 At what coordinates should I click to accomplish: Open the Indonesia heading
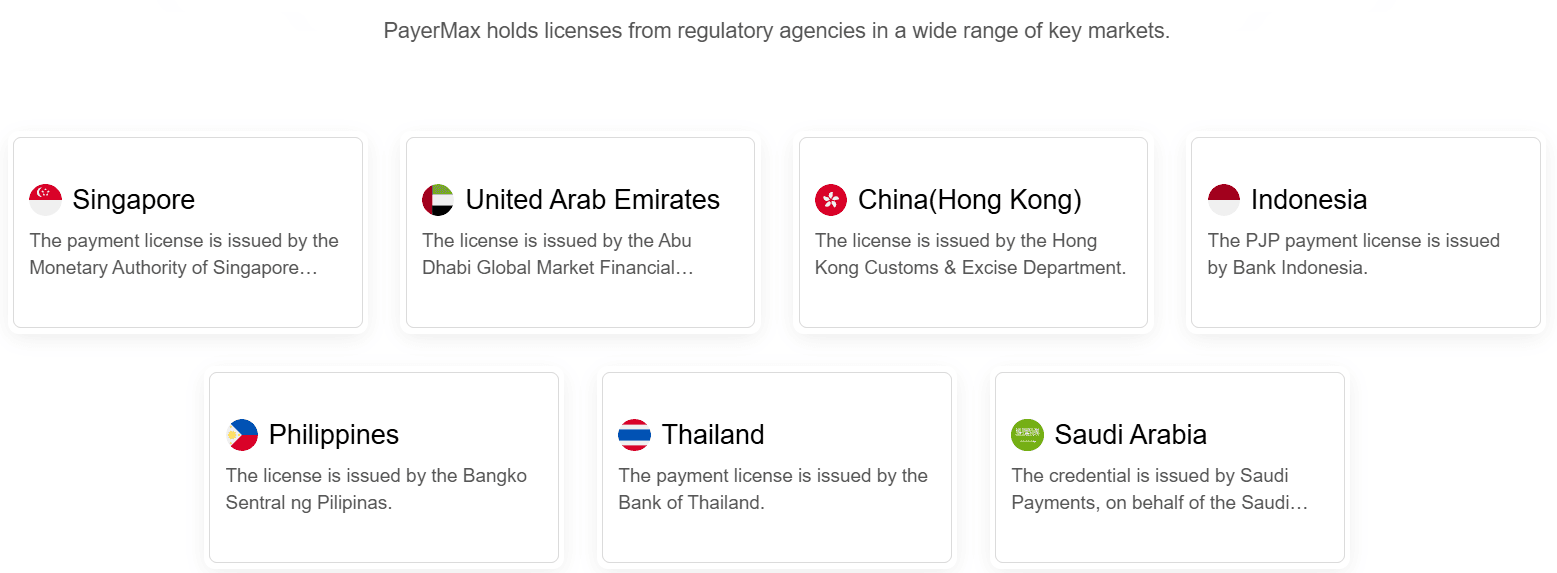pyautogui.click(x=1309, y=200)
